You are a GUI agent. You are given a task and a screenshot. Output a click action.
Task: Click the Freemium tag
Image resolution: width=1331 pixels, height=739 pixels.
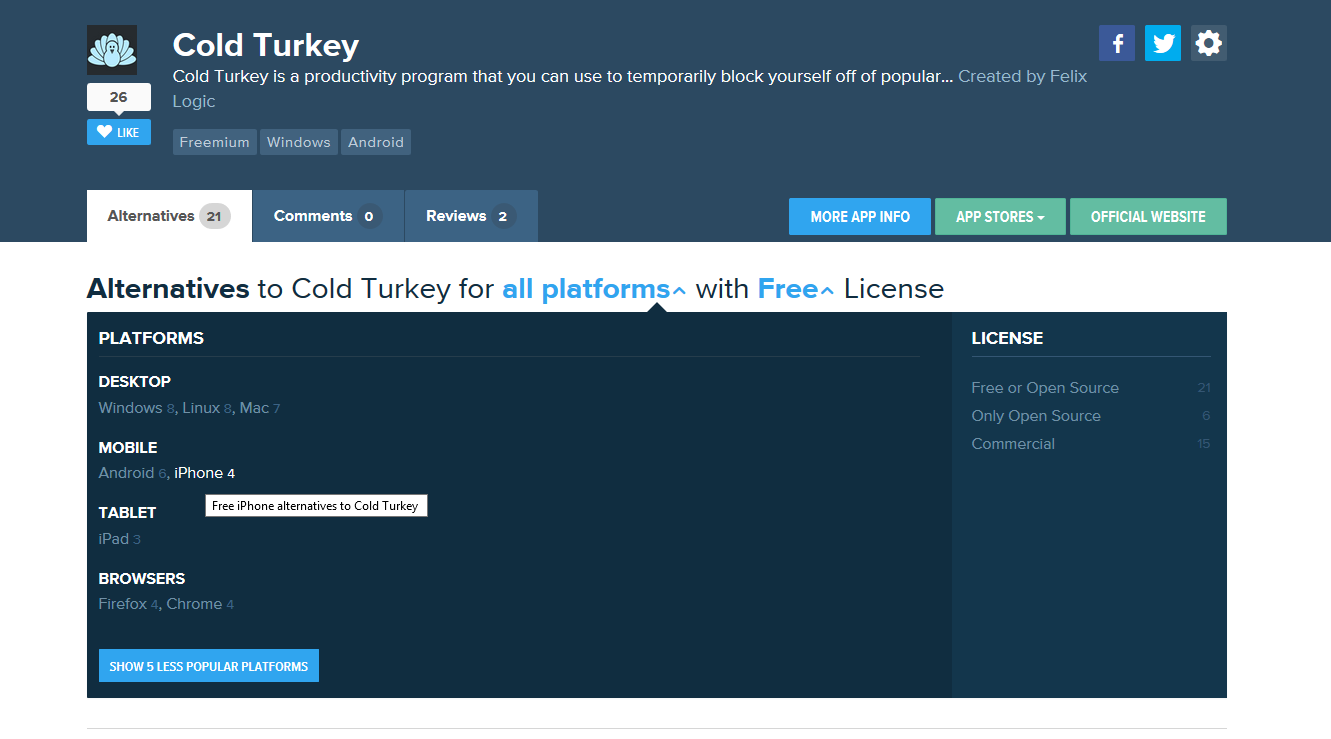pos(215,142)
